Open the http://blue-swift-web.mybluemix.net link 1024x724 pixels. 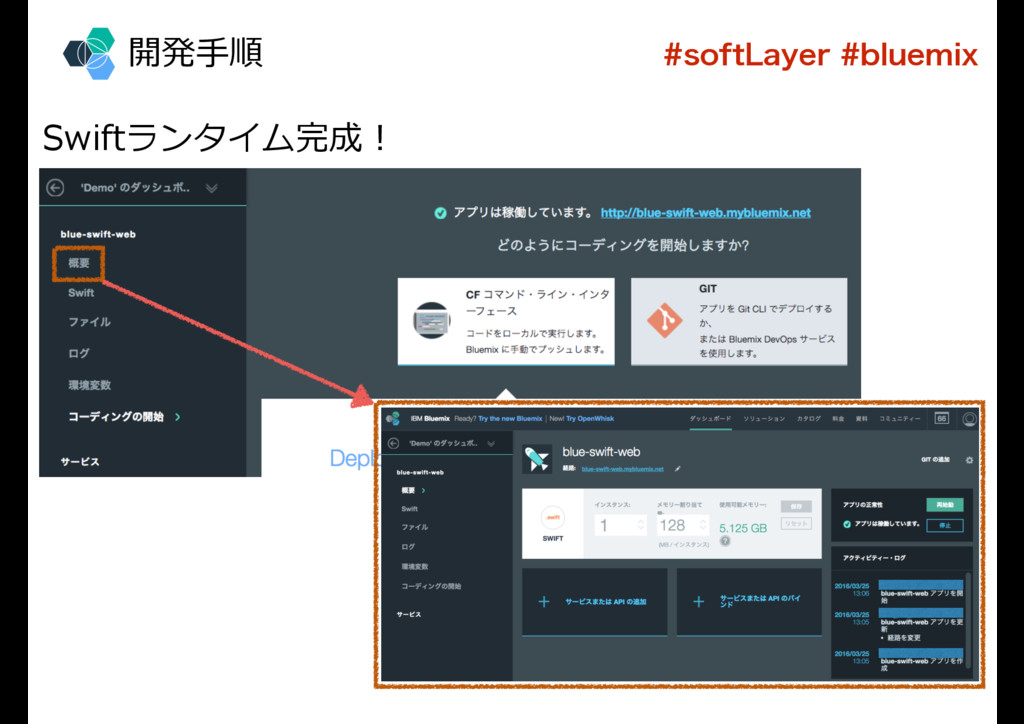(x=705, y=213)
